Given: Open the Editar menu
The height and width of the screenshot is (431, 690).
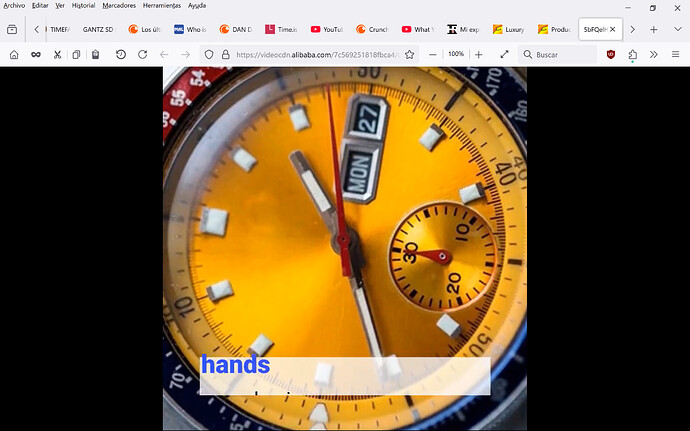Looking at the screenshot, I should pyautogui.click(x=40, y=6).
